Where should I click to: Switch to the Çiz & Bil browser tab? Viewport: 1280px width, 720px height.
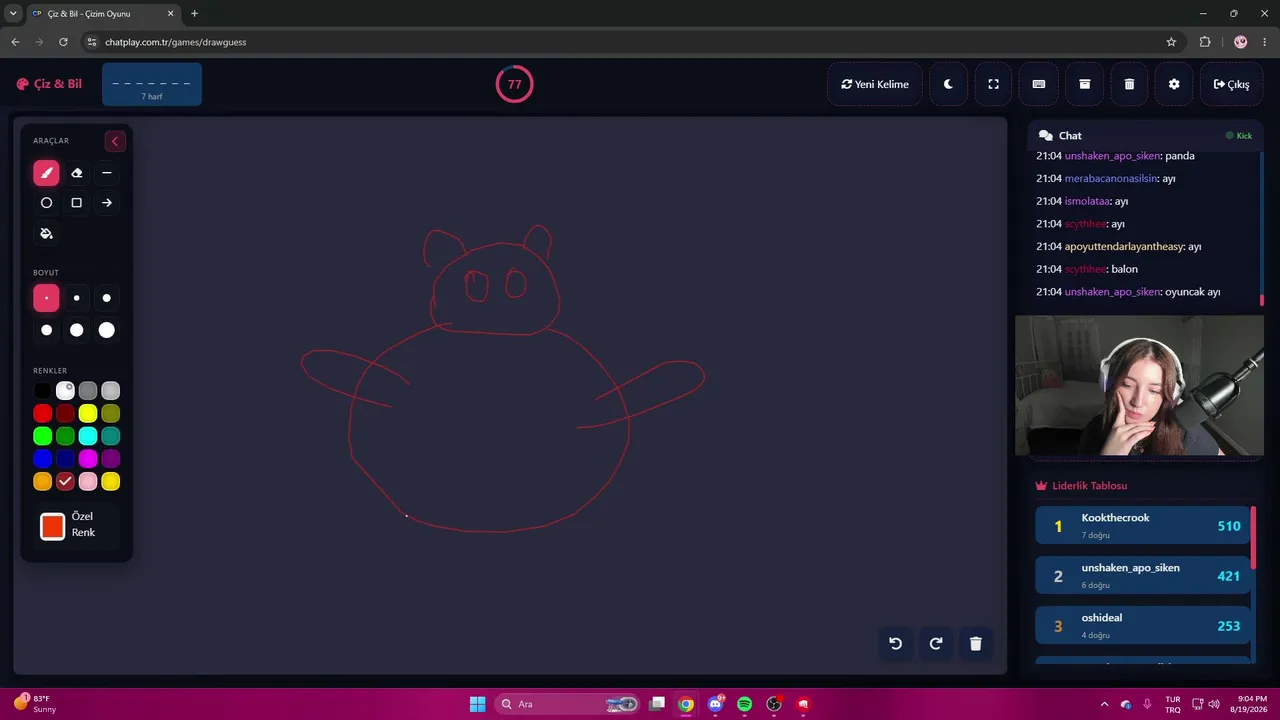pos(103,14)
